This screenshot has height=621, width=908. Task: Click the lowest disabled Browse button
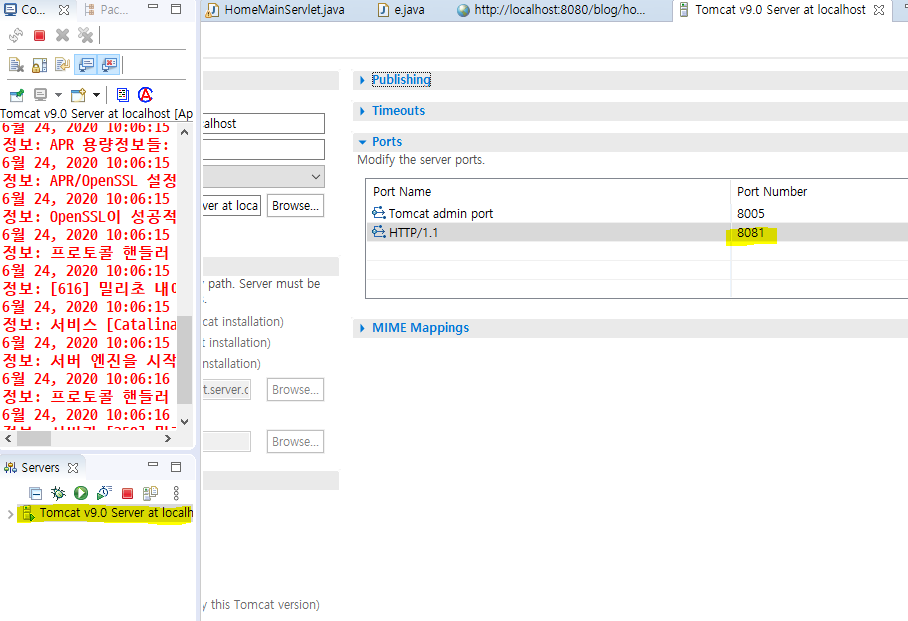tap(295, 441)
